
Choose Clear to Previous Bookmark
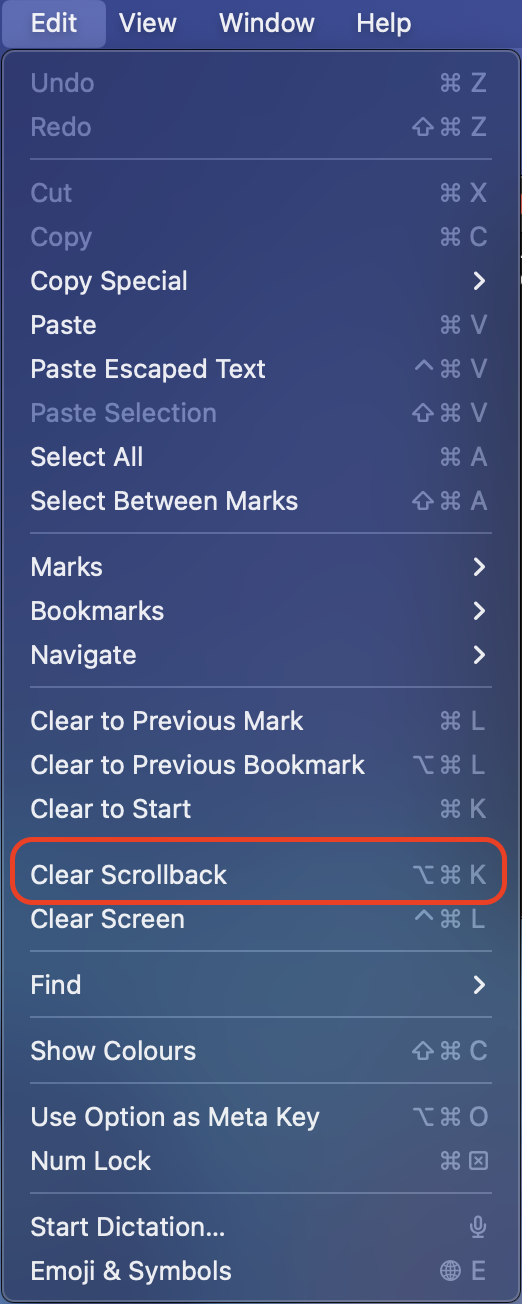(259, 765)
